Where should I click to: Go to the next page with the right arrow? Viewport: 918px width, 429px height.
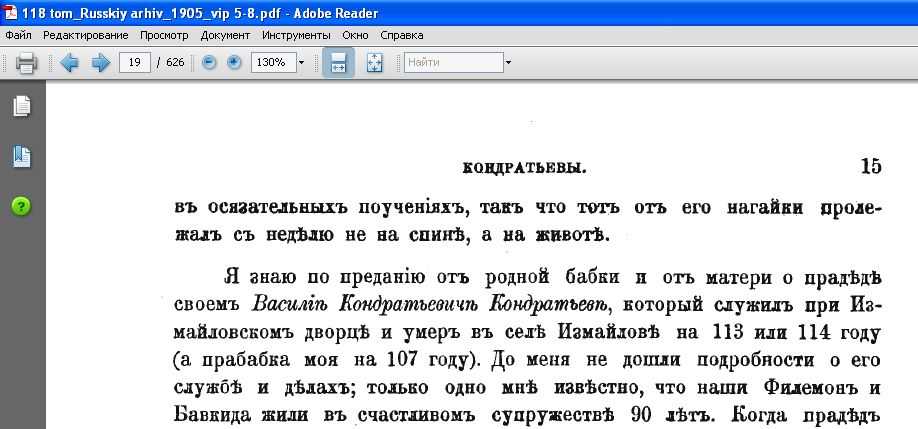click(100, 63)
